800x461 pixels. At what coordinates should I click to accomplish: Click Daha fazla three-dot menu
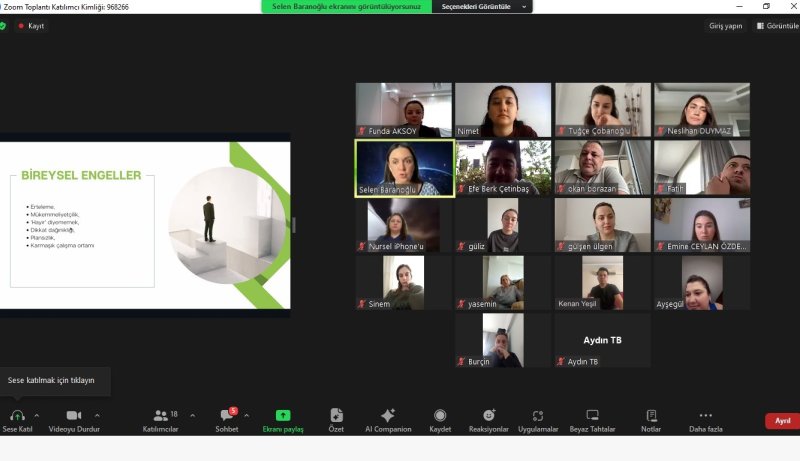[x=705, y=416]
